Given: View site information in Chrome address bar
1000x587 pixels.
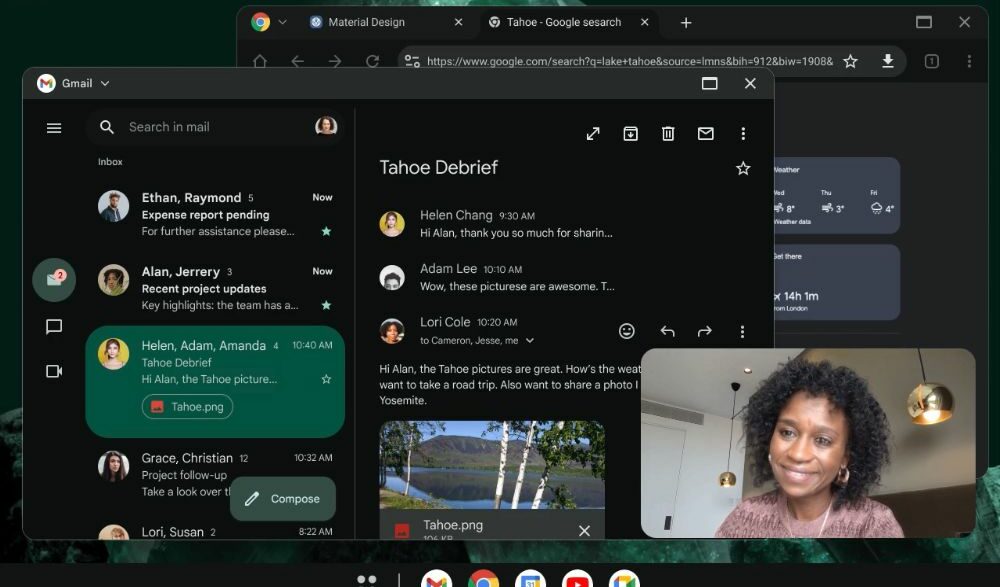Looking at the screenshot, I should [x=412, y=61].
